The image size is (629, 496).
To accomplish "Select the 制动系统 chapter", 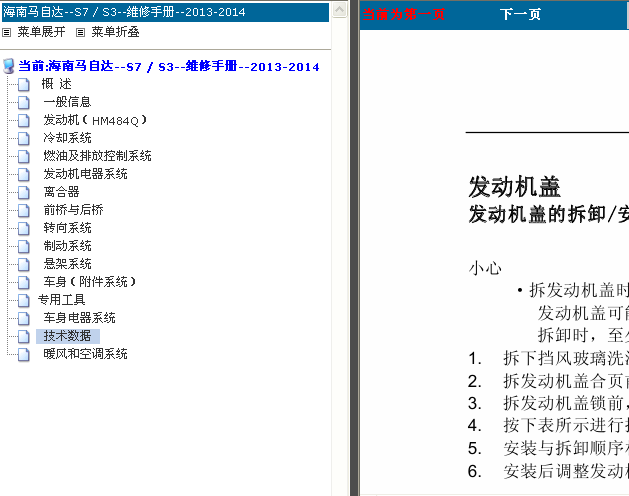I will pos(67,246).
